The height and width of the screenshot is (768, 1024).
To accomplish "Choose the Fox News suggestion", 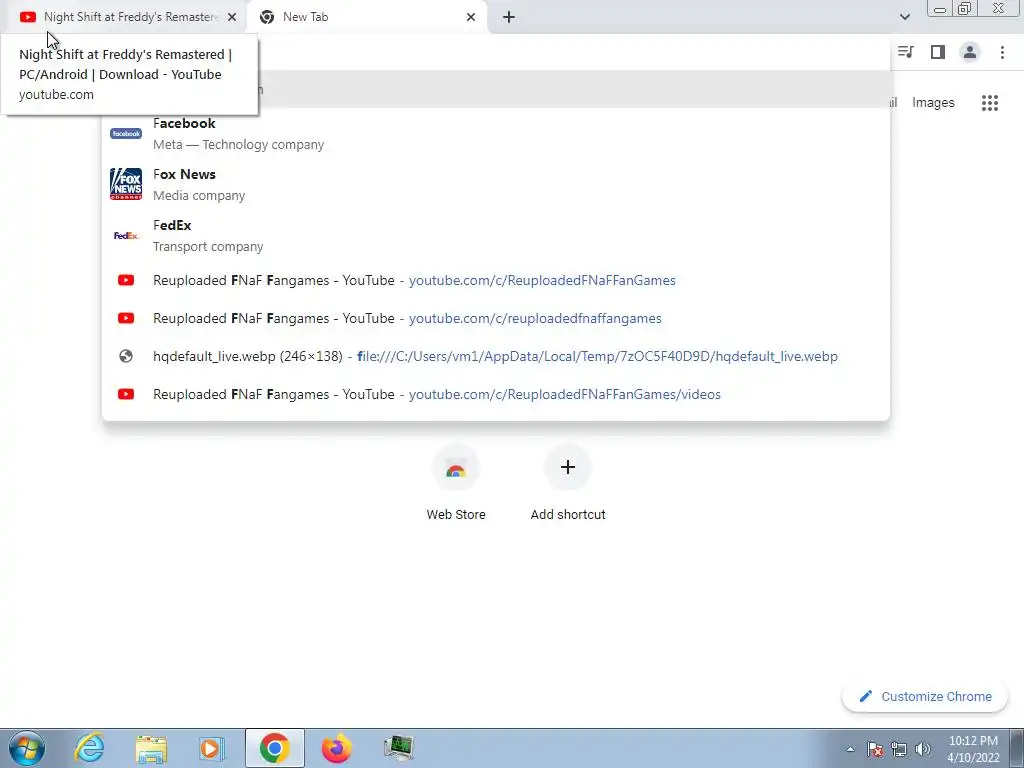I will pos(496,185).
